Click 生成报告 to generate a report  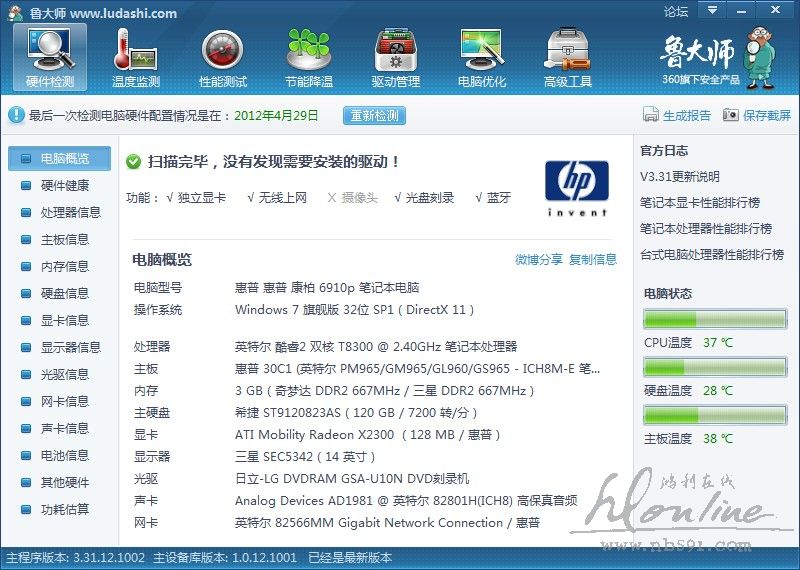[677, 115]
